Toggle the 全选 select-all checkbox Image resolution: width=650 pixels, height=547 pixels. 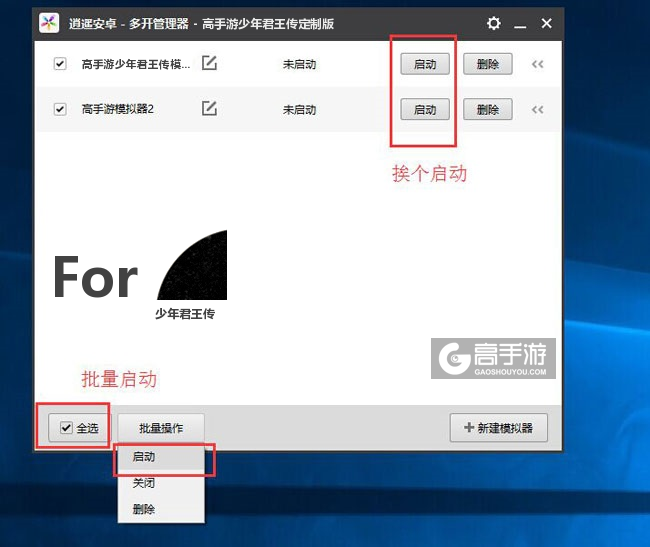tap(66, 427)
